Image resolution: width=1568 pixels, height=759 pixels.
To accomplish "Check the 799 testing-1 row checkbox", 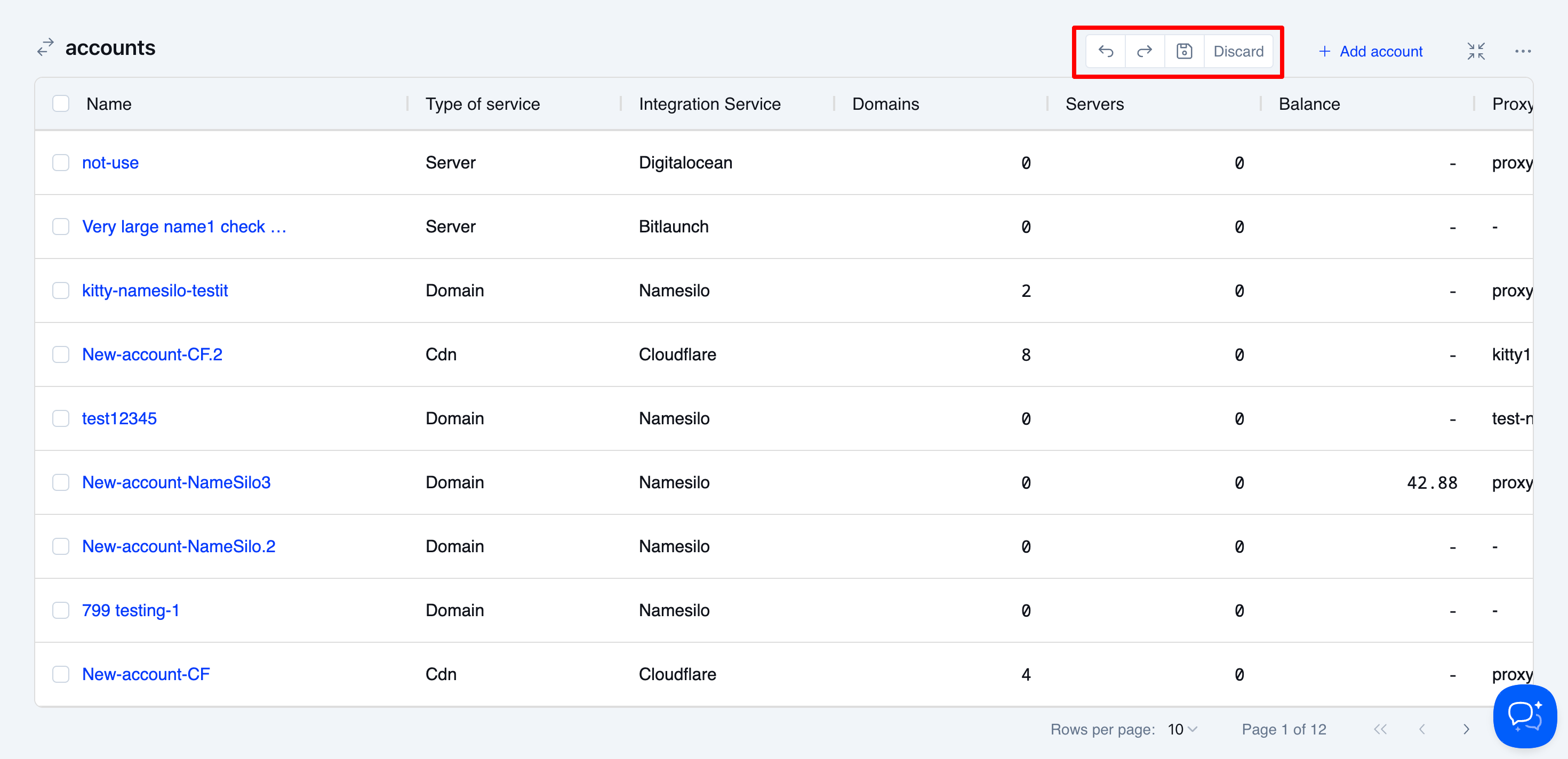I will [61, 610].
